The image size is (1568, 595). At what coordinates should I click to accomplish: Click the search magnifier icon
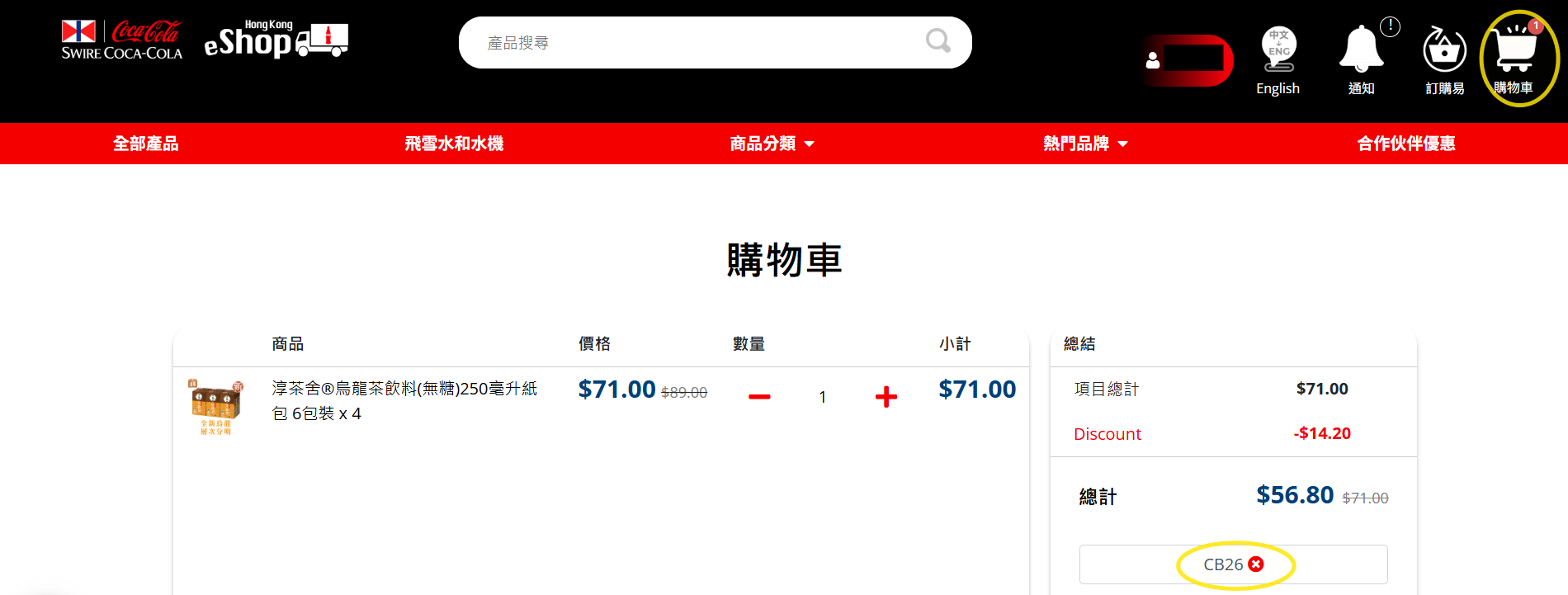point(937,41)
